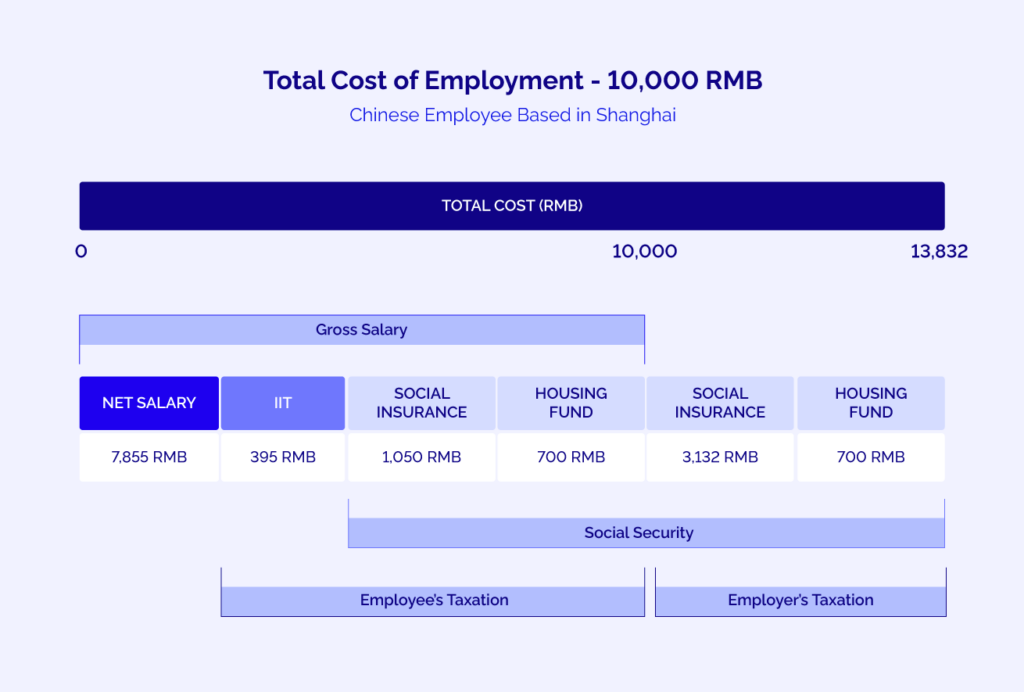The height and width of the screenshot is (692, 1024).
Task: Click the 10,000 axis marker
Action: (644, 251)
